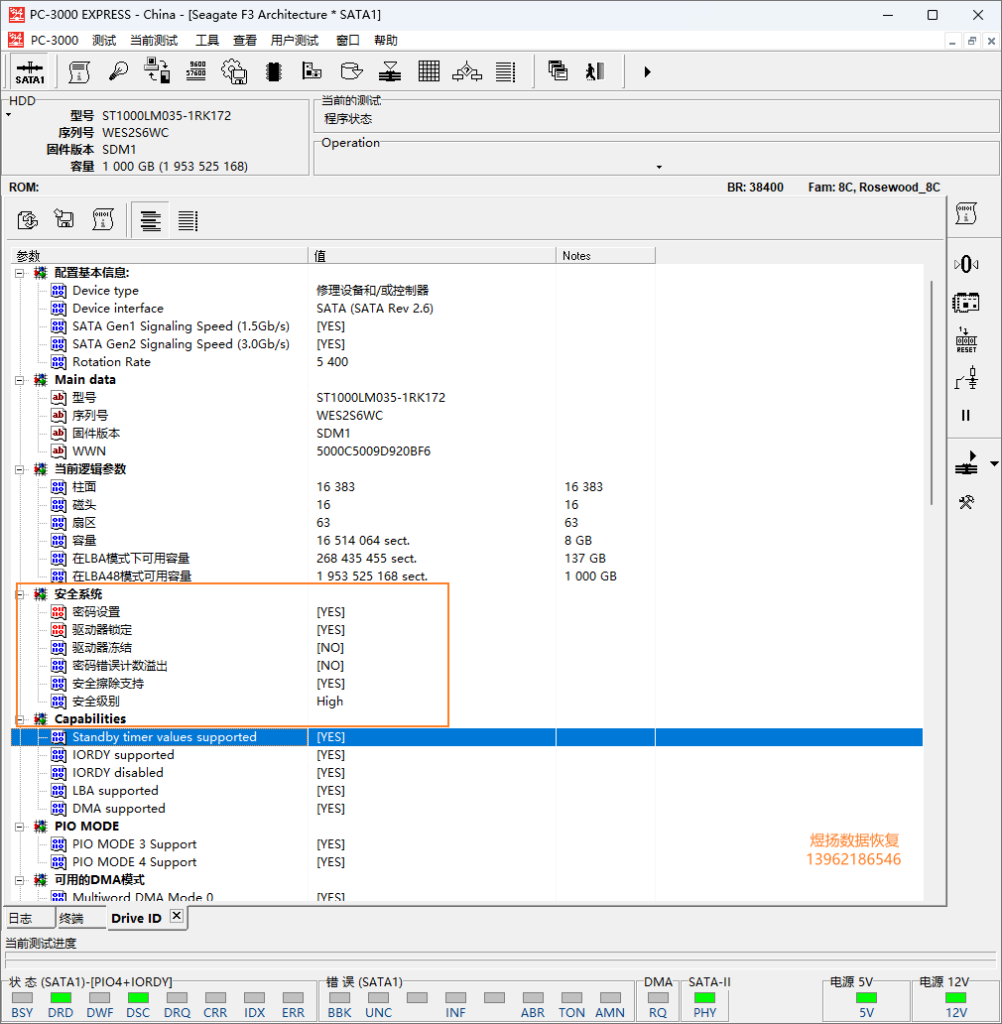Click the PCB board icon in right sidebar
The height and width of the screenshot is (1024, 1002).
click(966, 302)
